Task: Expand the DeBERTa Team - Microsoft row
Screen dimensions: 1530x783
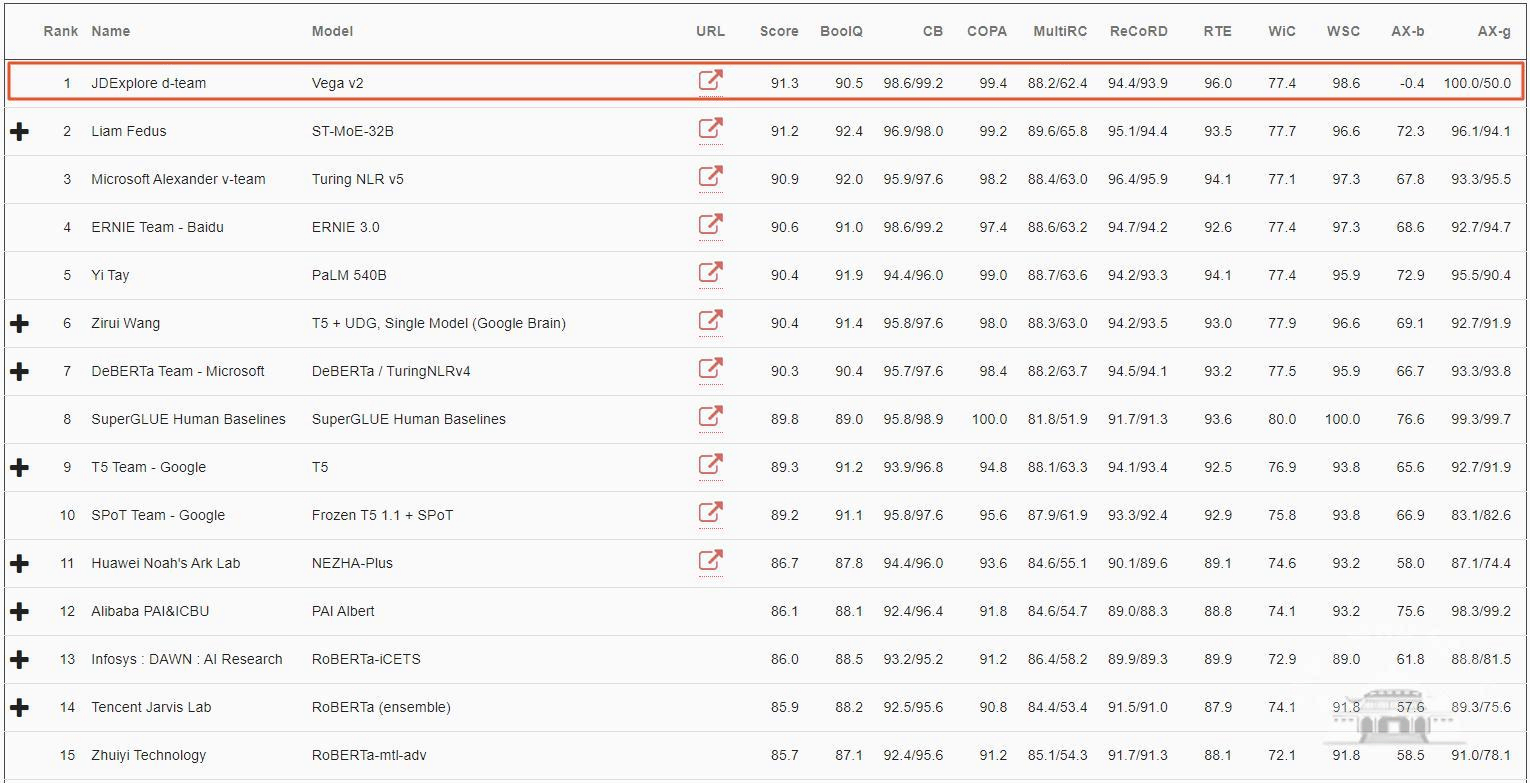Action: coord(19,371)
